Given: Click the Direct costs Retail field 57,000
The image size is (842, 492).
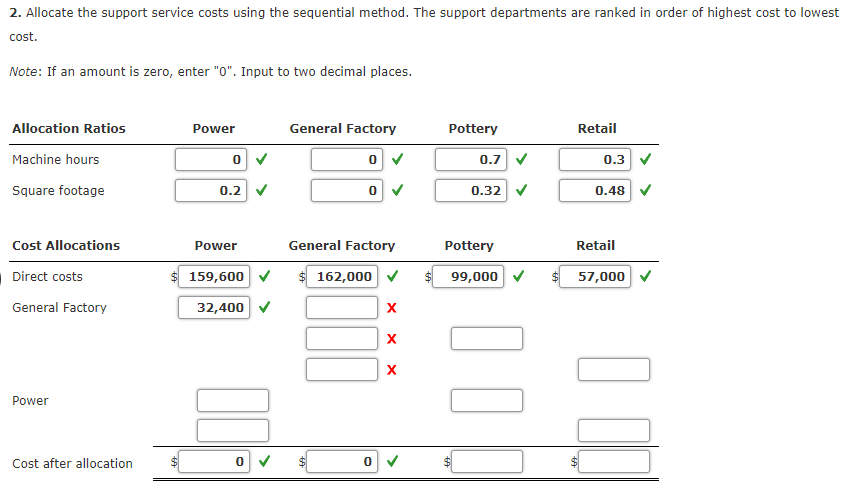Looking at the screenshot, I should (x=595, y=277).
